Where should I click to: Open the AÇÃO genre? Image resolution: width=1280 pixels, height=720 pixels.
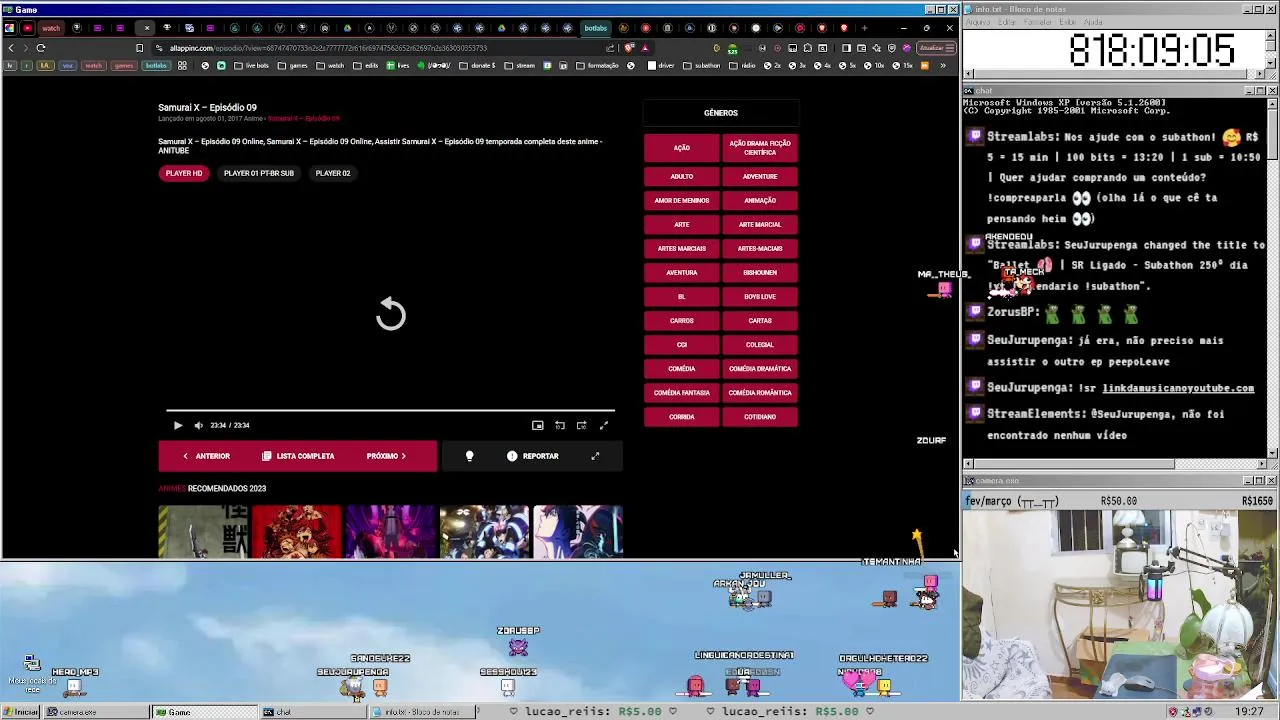[682, 148]
